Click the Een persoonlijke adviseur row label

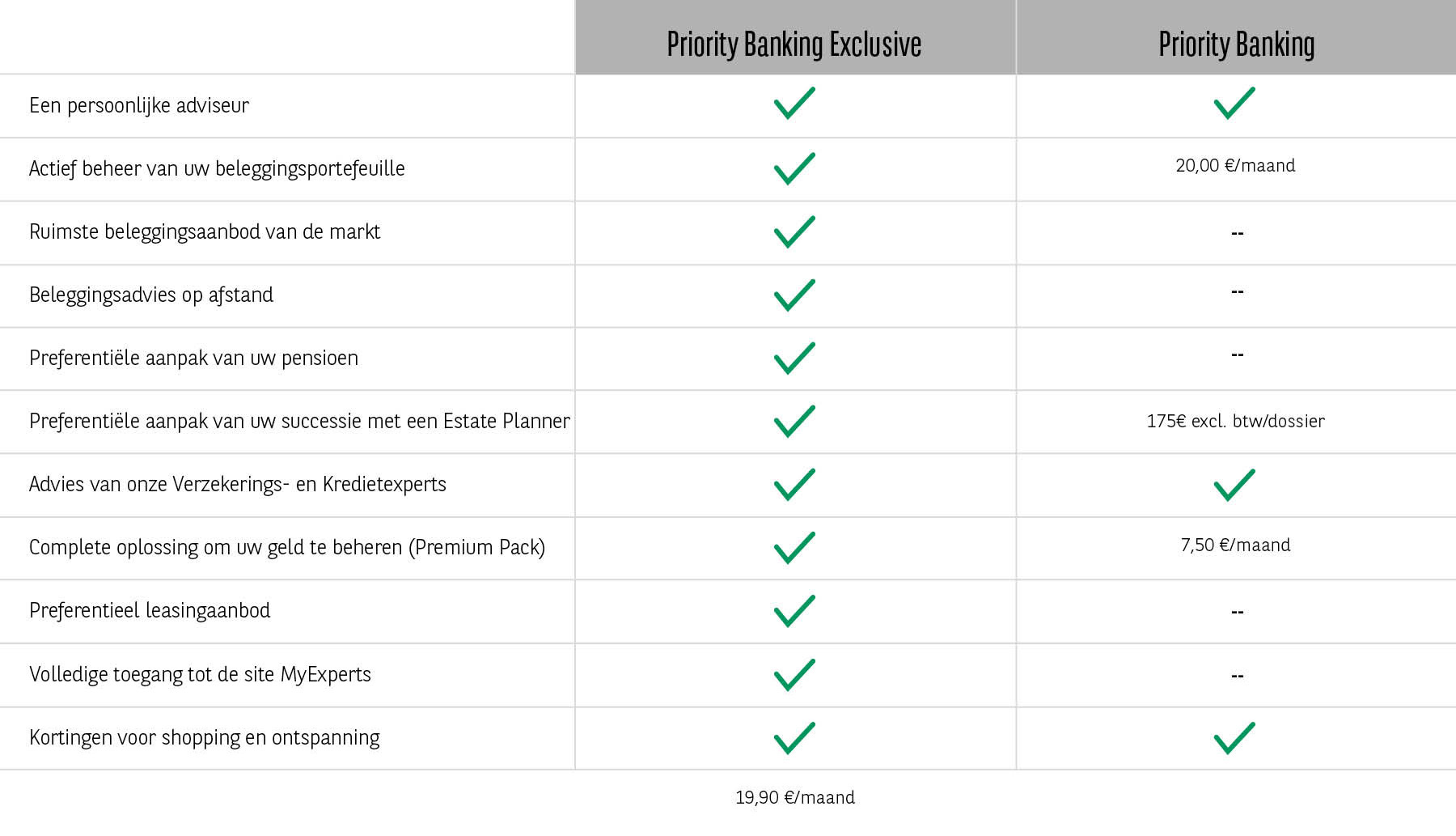(x=139, y=106)
